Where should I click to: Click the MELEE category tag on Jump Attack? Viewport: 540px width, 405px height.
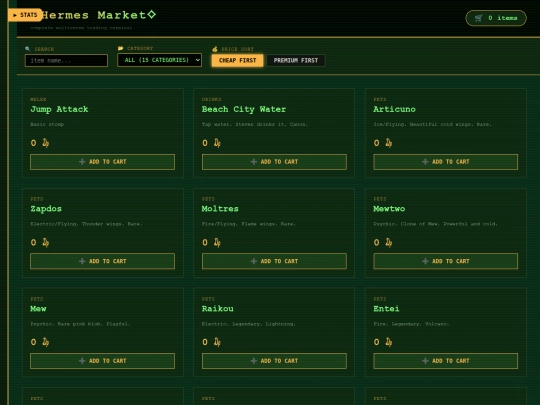(38, 100)
